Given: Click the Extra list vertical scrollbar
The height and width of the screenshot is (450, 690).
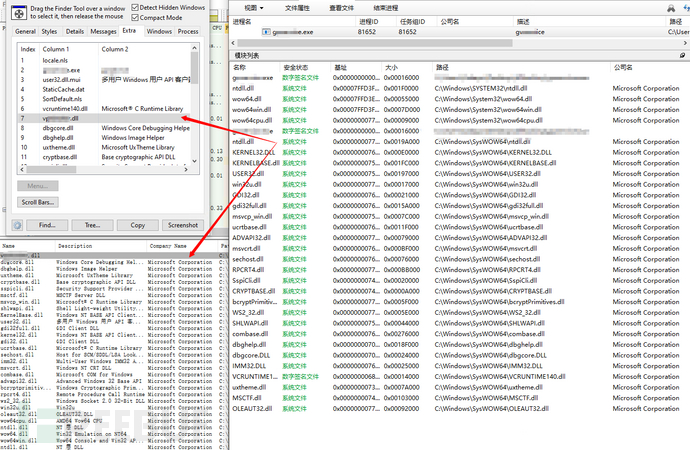Looking at the screenshot, I should [195, 100].
